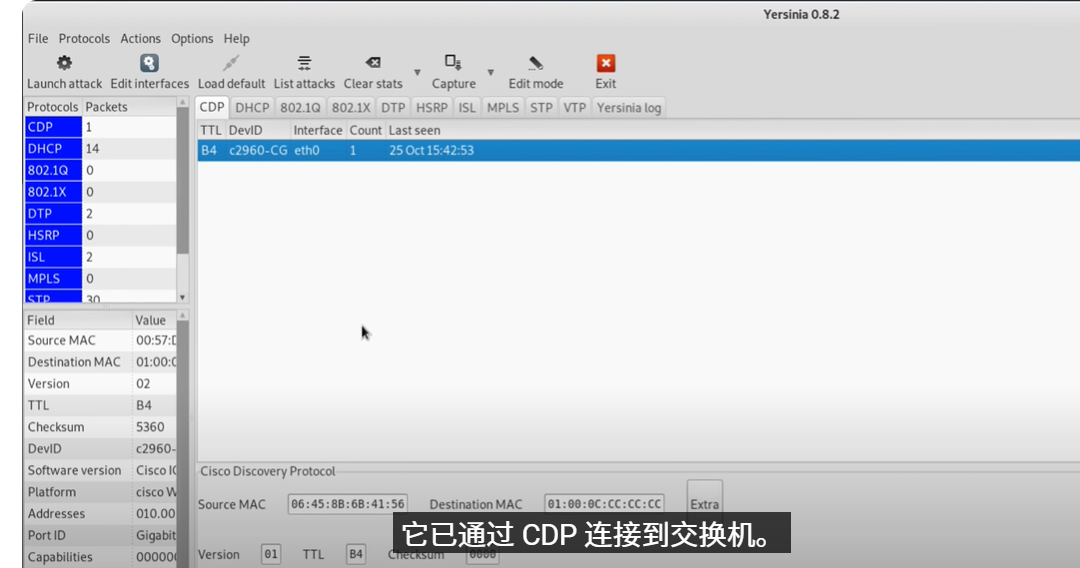
Task: Select the Capabilities field row
Action: click(x=101, y=557)
